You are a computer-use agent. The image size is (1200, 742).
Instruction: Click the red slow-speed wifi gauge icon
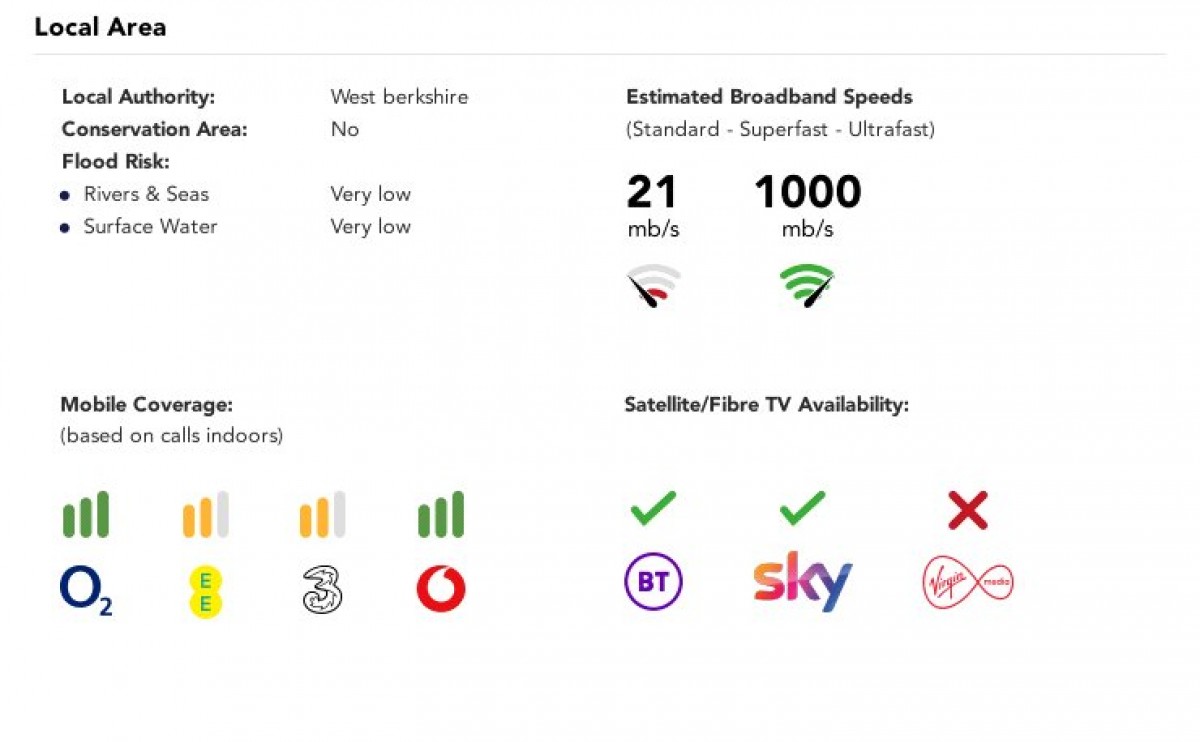point(653,286)
